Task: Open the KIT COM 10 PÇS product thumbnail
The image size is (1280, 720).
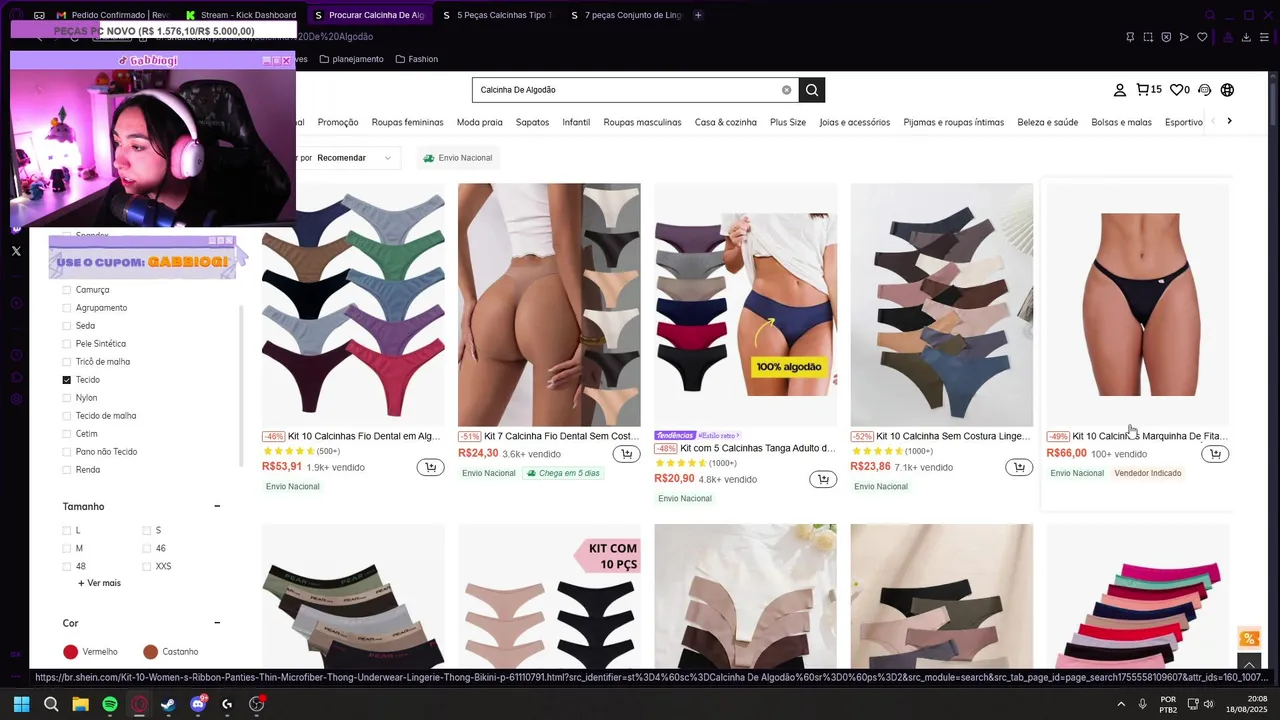Action: (549, 596)
